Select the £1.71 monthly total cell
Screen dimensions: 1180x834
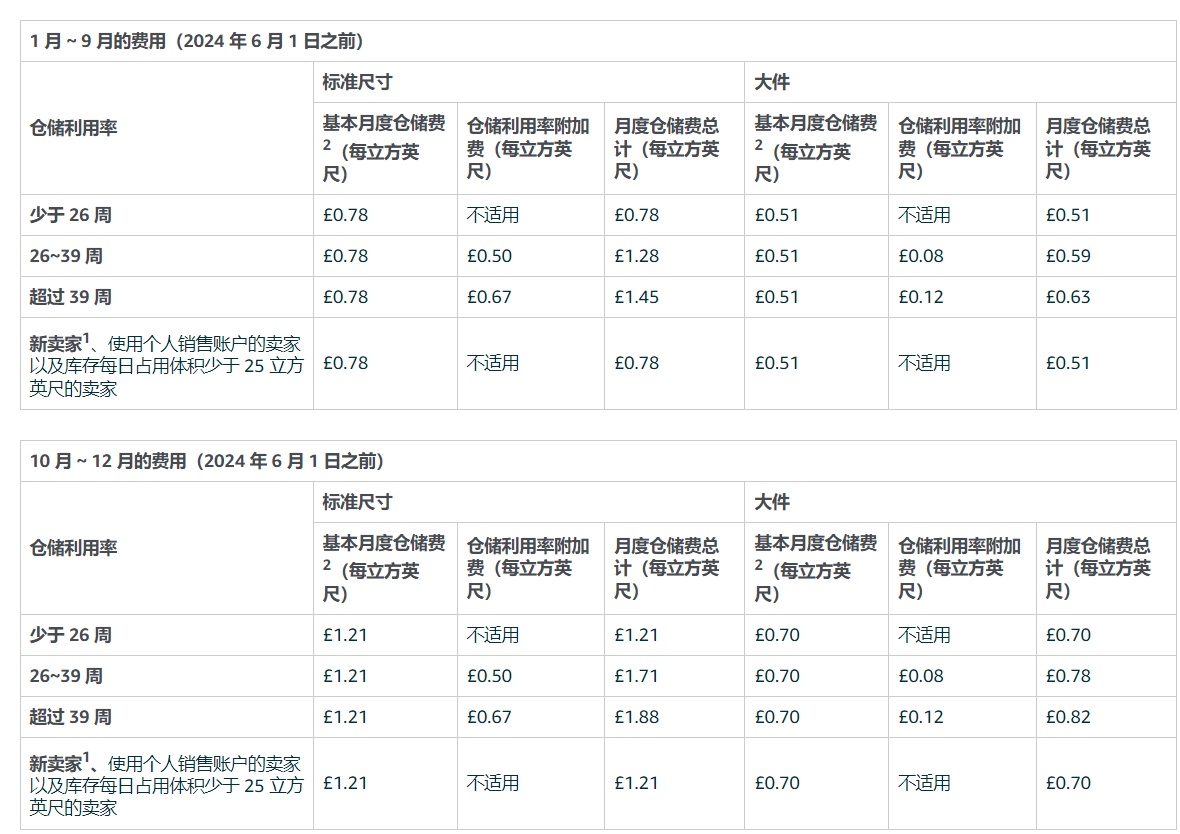click(637, 676)
